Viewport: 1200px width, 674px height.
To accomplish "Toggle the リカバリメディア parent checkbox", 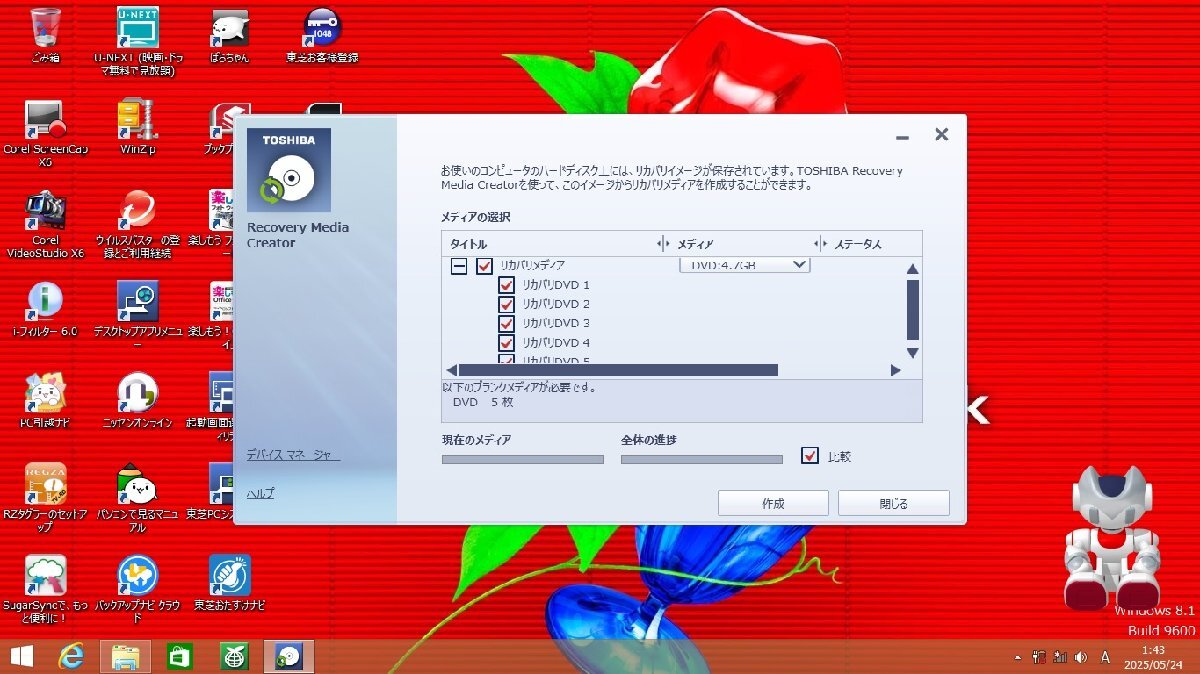I will [x=485, y=266].
